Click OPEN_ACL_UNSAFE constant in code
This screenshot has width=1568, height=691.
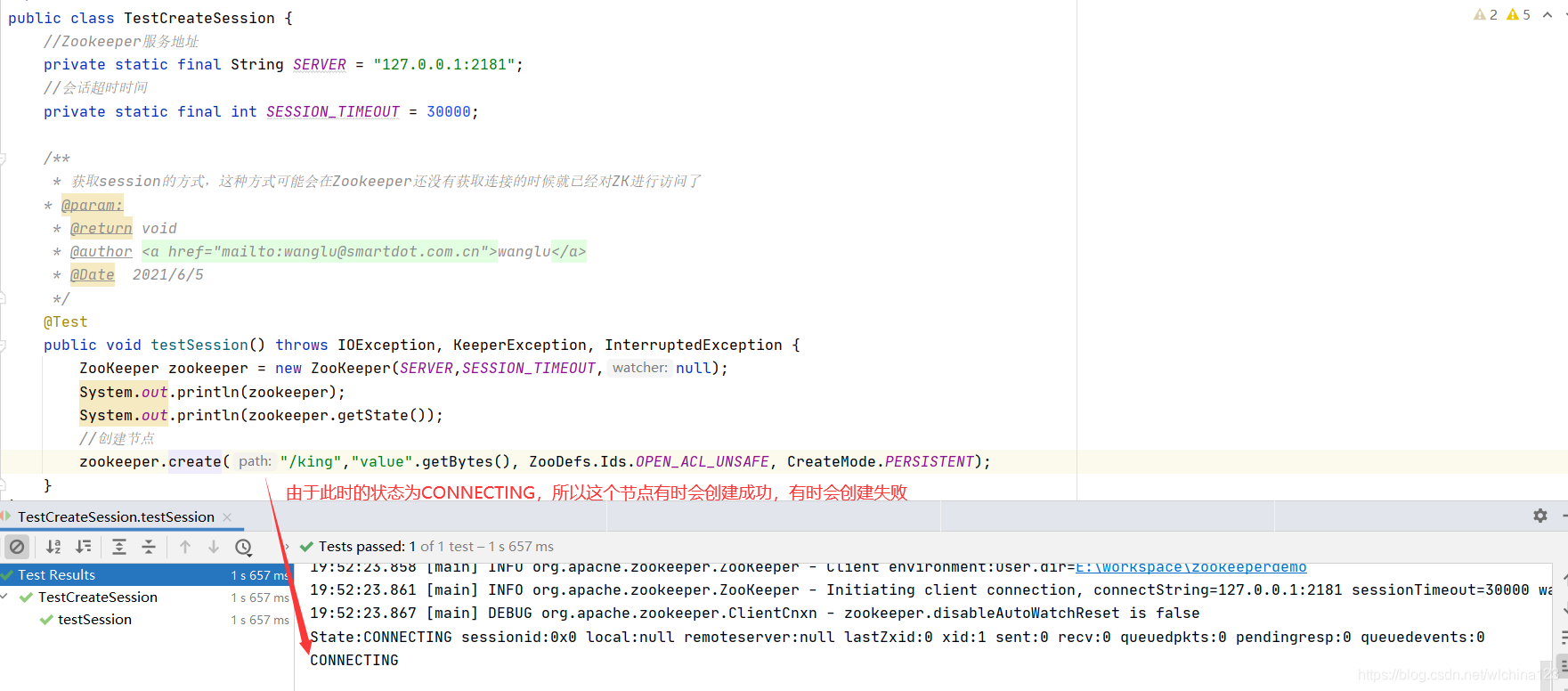click(x=703, y=461)
